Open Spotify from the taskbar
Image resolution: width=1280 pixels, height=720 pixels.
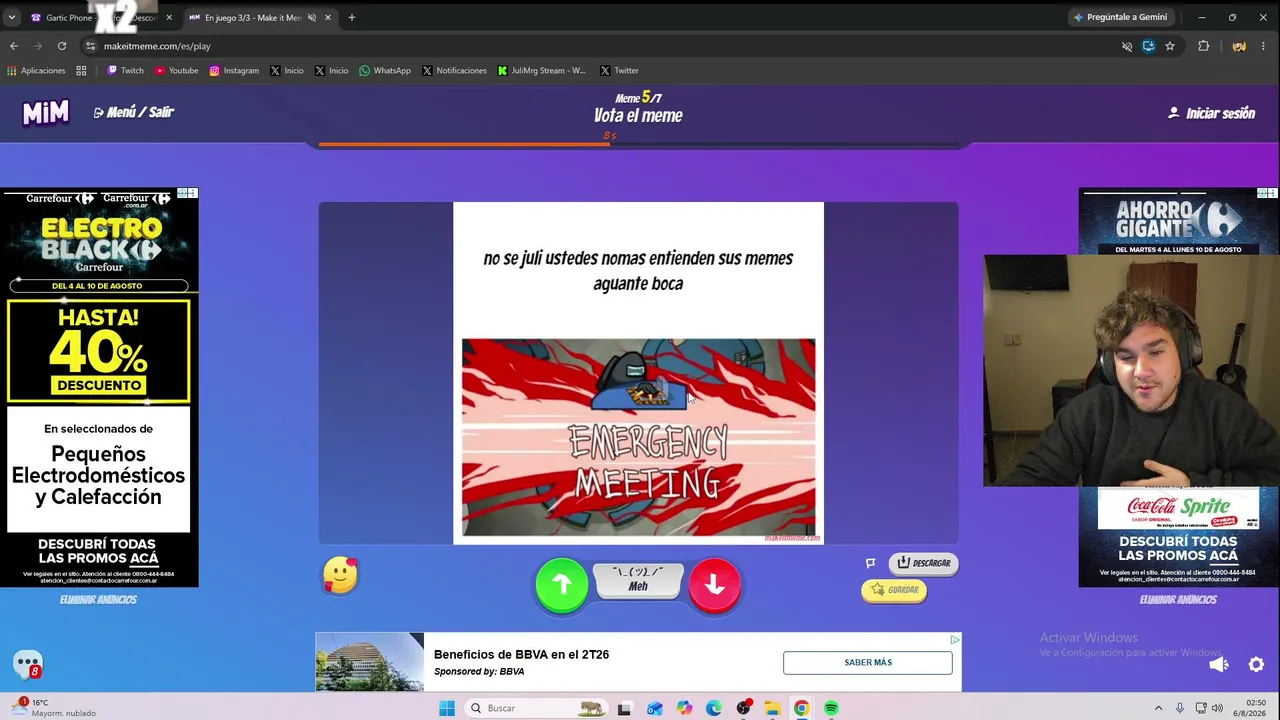pos(831,708)
